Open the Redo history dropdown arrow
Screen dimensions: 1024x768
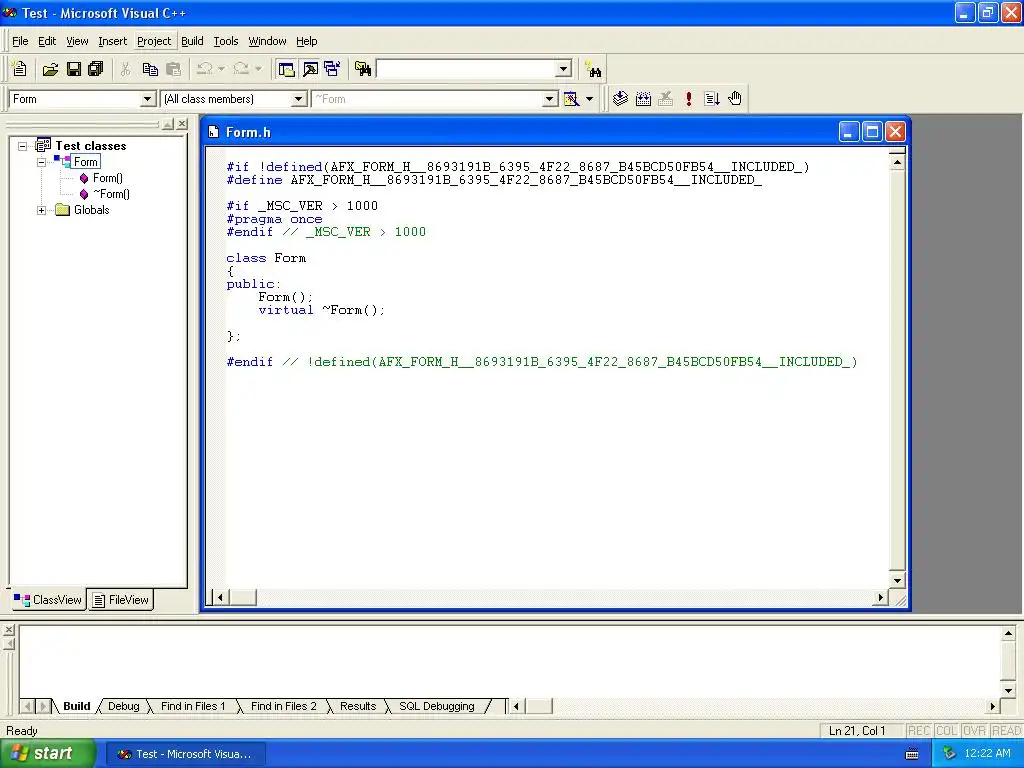click(259, 69)
